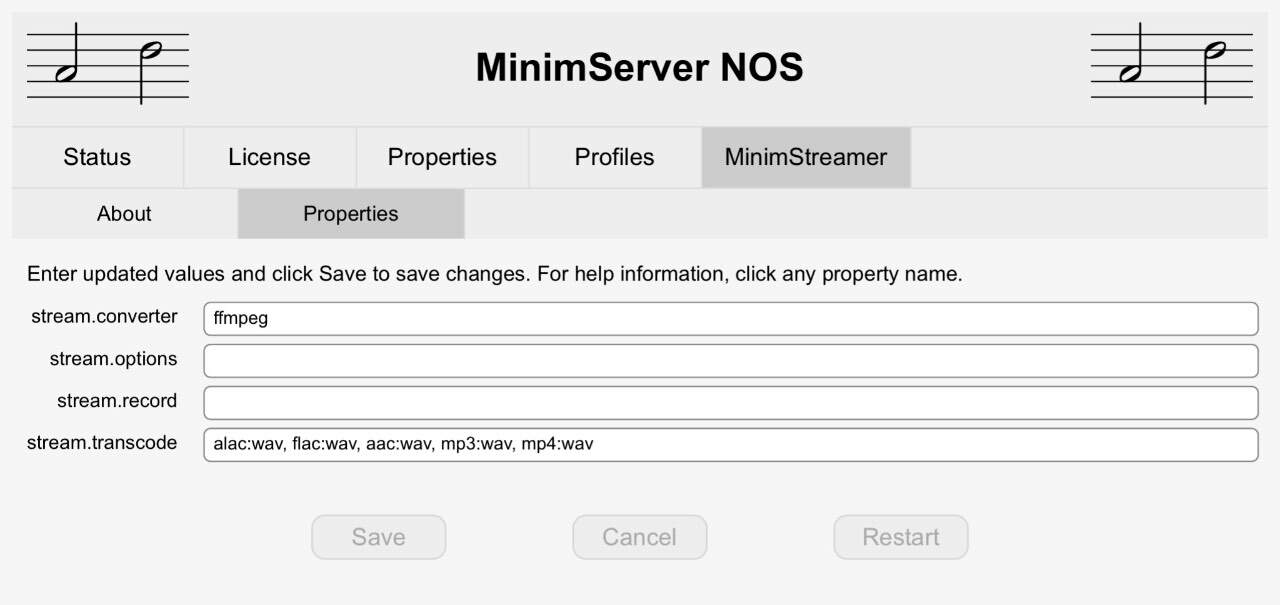Click the stream.converter property name for help
1280x605 pixels.
pos(104,317)
